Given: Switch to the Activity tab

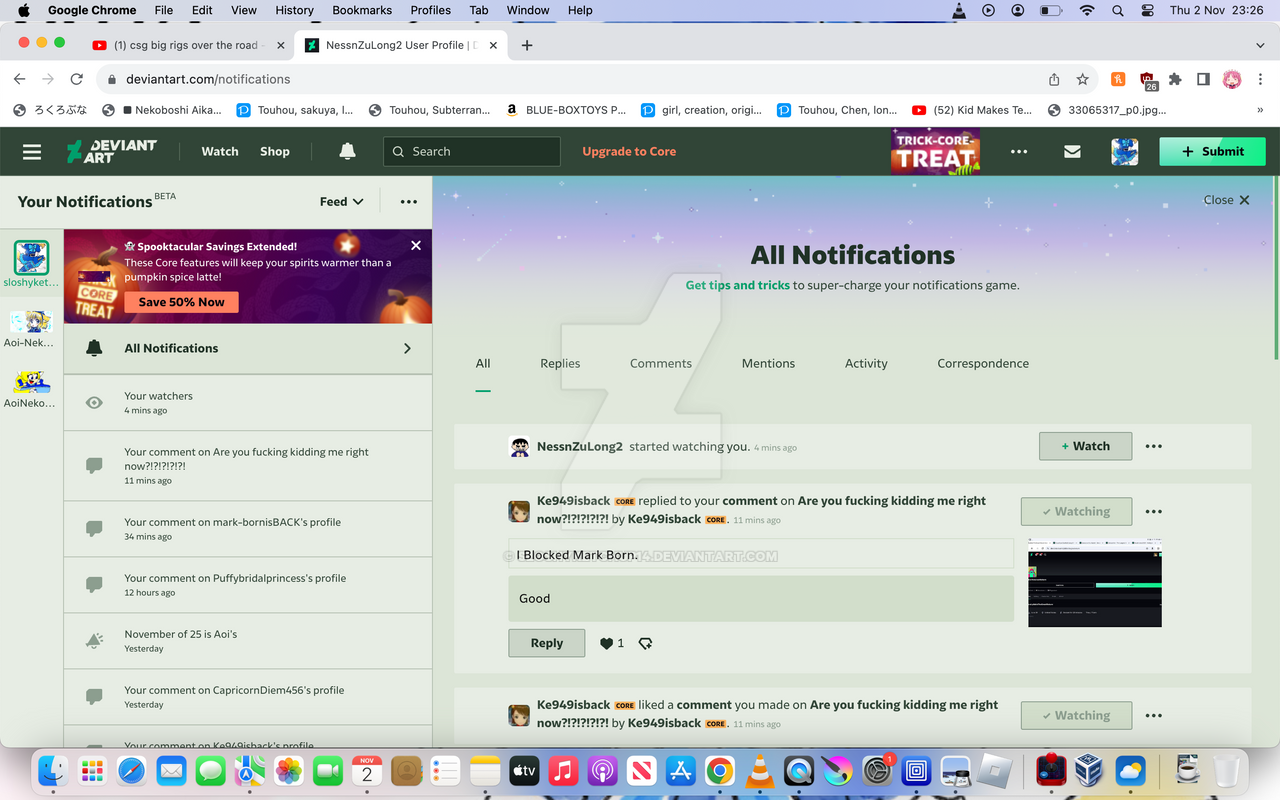Looking at the screenshot, I should click(866, 363).
